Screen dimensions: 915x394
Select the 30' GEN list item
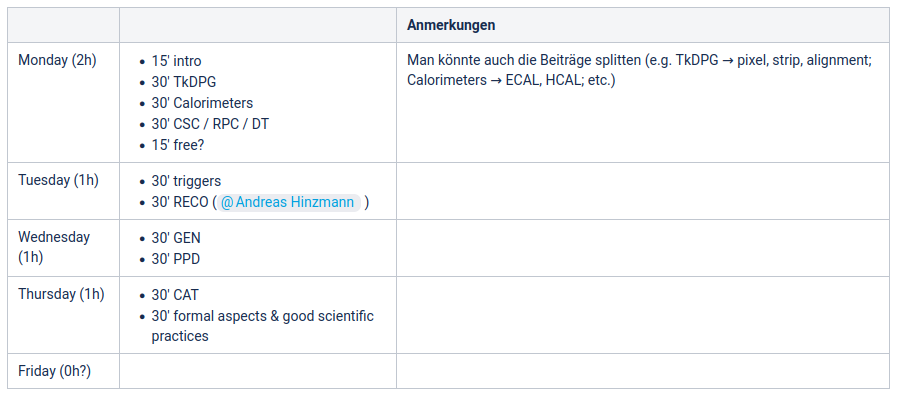176,238
